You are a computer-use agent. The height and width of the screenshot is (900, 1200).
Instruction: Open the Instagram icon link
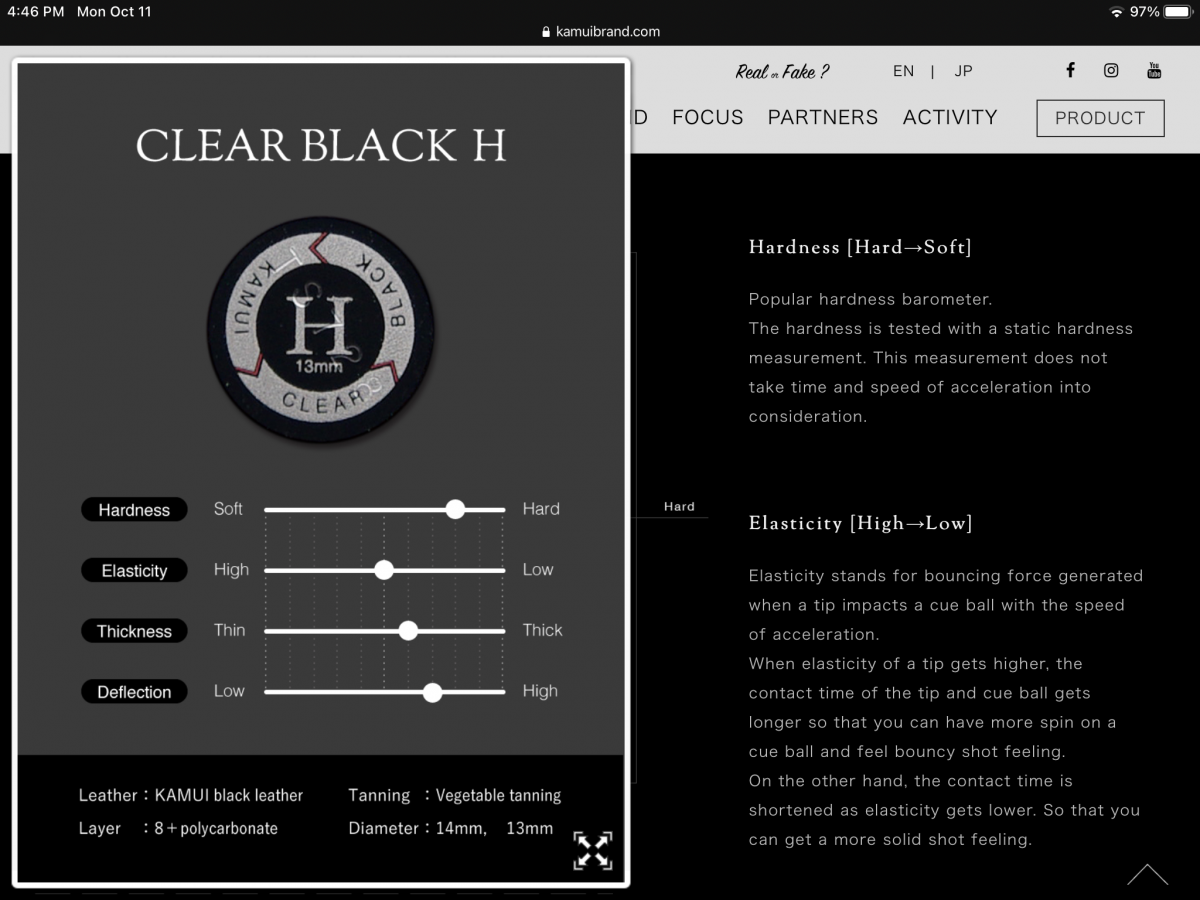pyautogui.click(x=1111, y=70)
